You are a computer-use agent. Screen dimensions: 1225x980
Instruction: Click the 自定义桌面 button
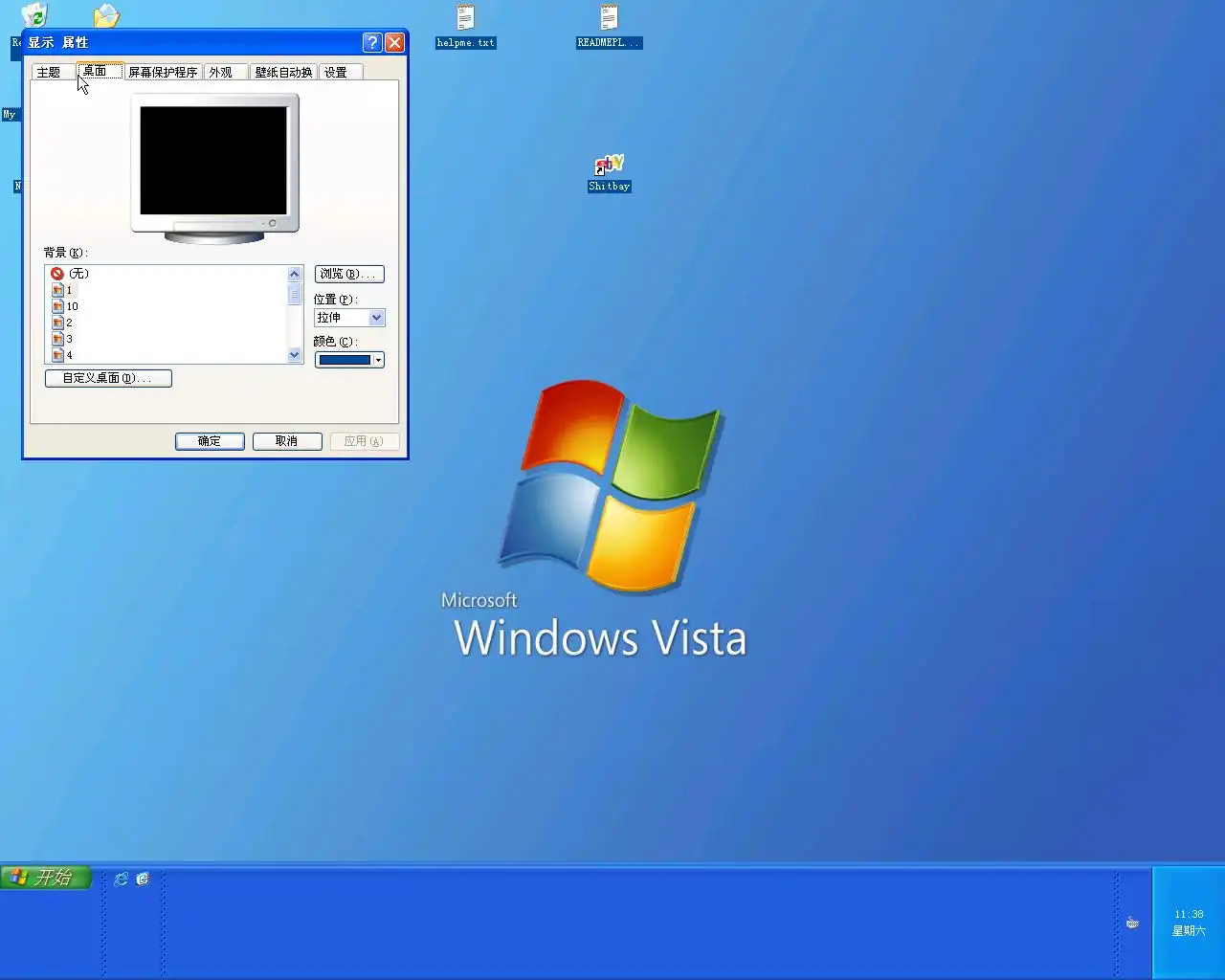click(108, 378)
